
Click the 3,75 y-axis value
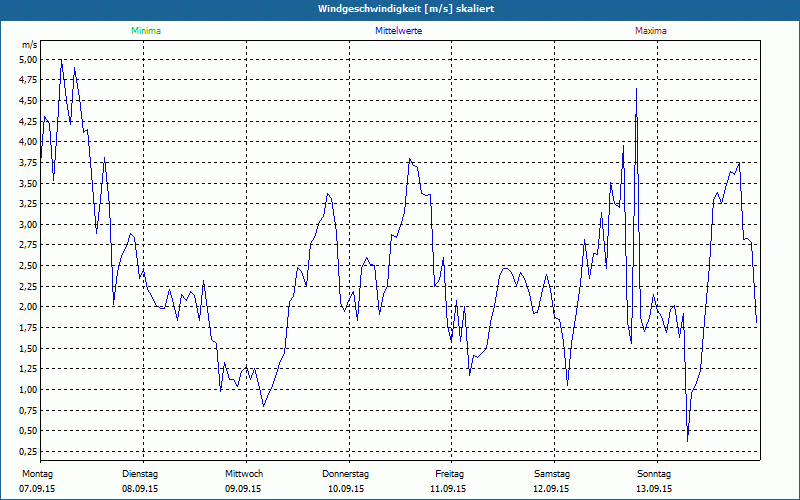(29, 163)
